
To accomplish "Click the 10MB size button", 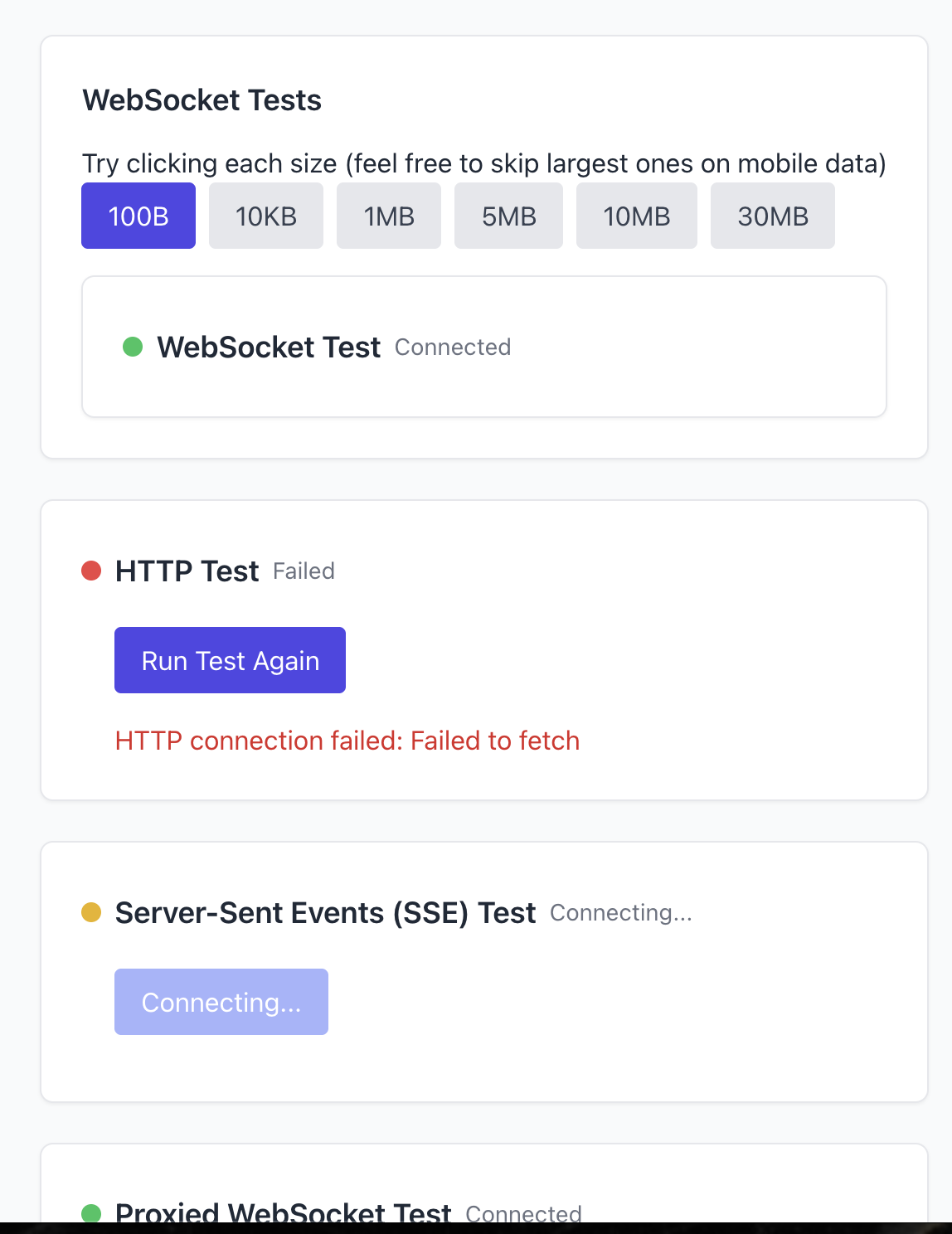I will point(636,216).
